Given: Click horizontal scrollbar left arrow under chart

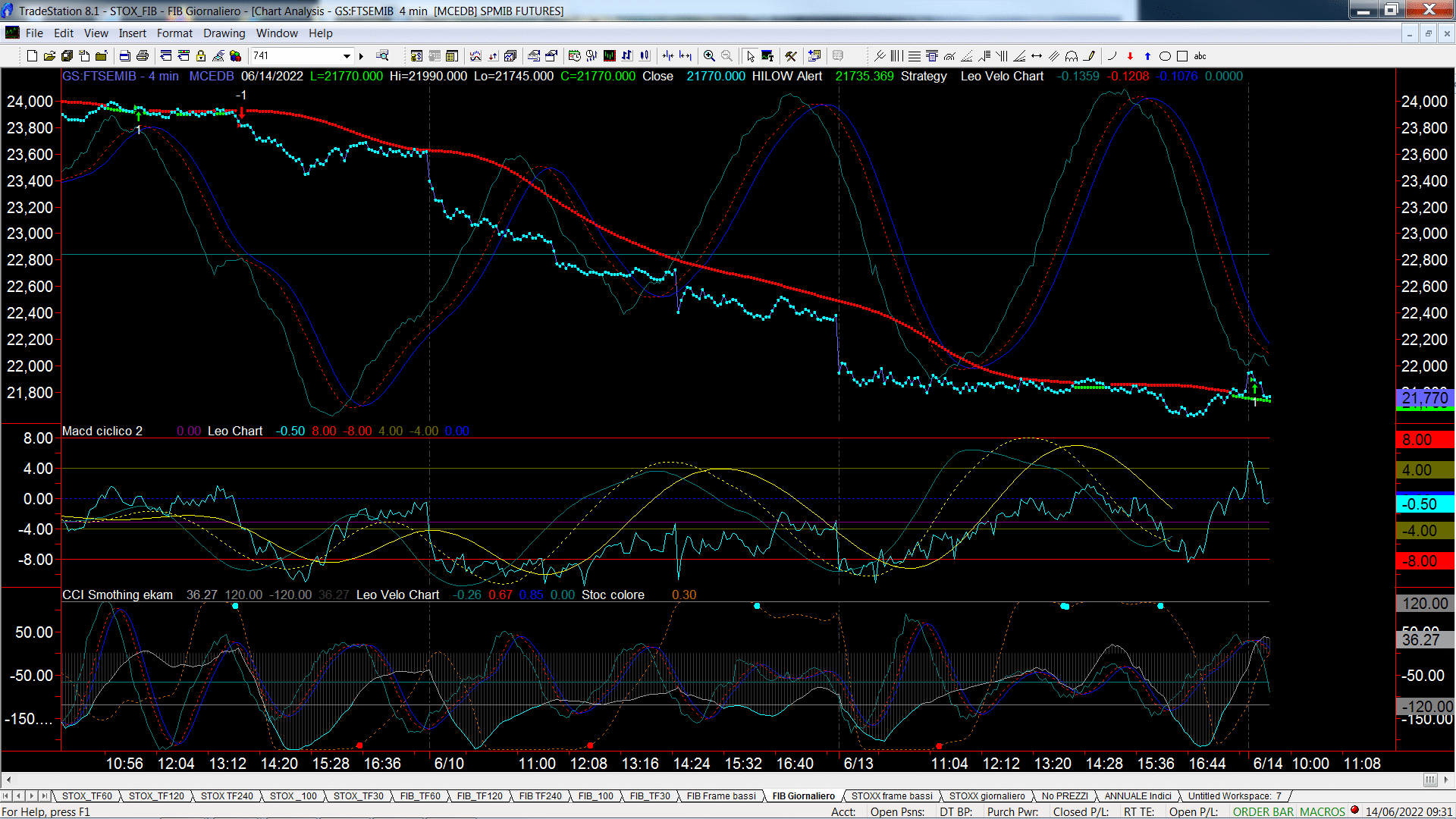Looking at the screenshot, I should tap(8, 780).
